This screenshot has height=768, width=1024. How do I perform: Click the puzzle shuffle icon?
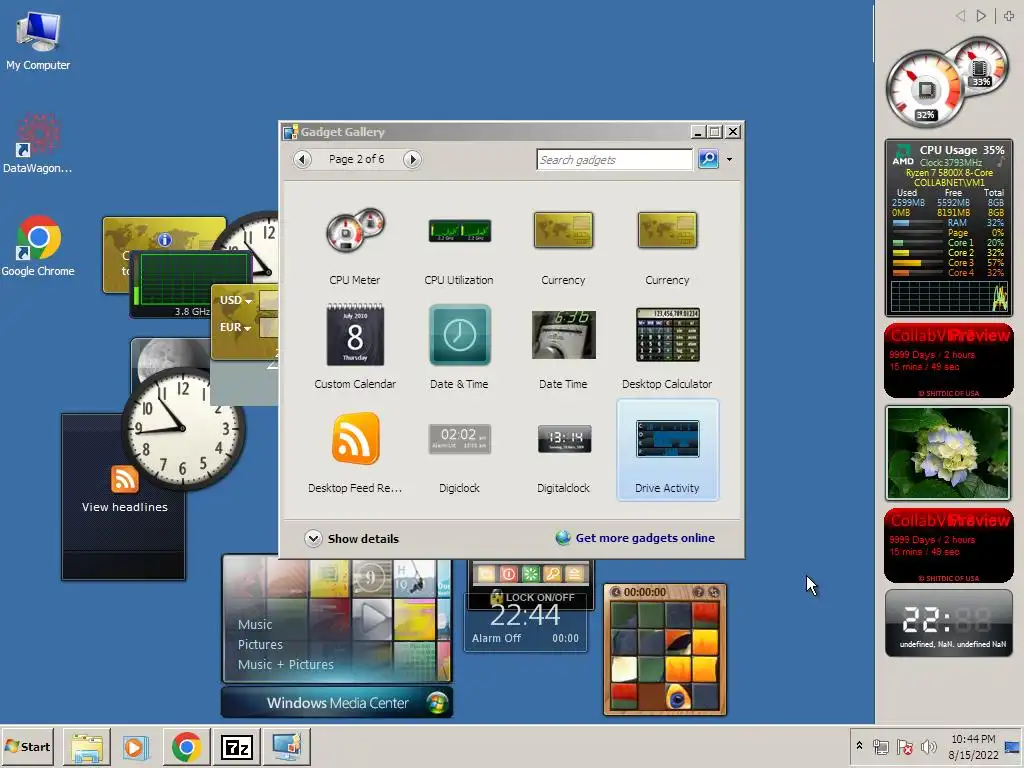714,592
